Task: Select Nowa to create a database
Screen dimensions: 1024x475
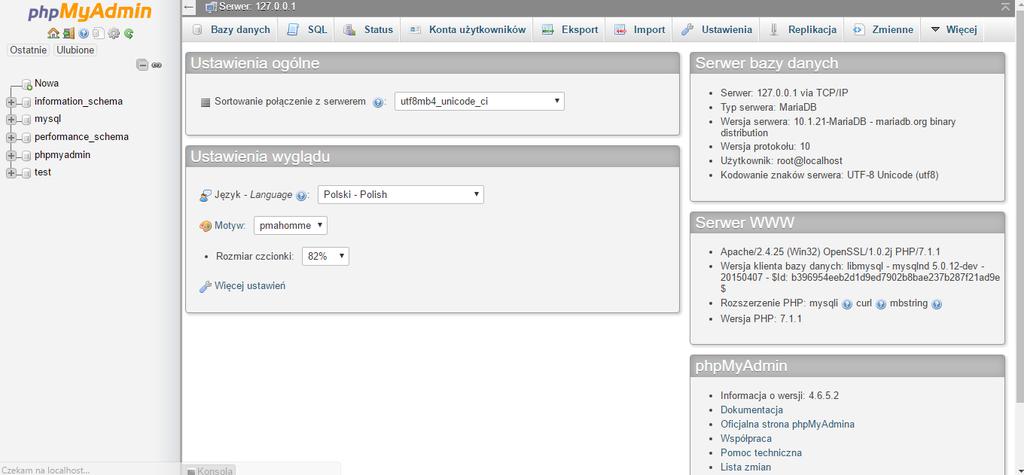Action: (46, 84)
